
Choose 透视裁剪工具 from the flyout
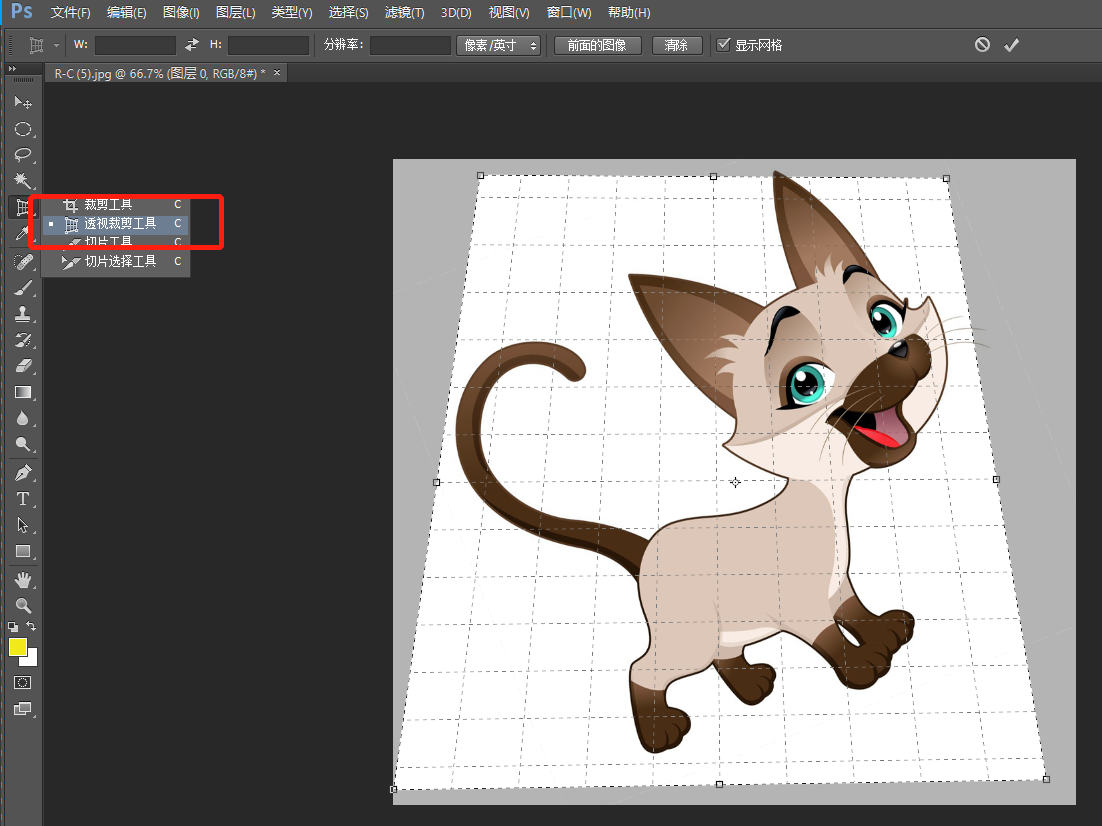tap(116, 224)
